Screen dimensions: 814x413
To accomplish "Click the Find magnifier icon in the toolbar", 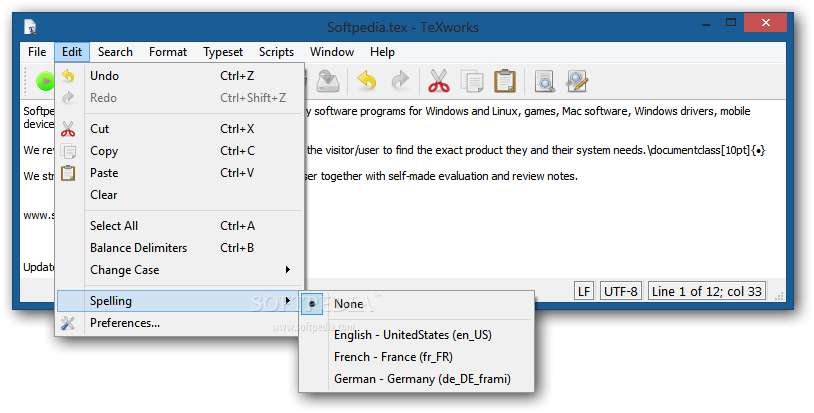I will pos(544,81).
